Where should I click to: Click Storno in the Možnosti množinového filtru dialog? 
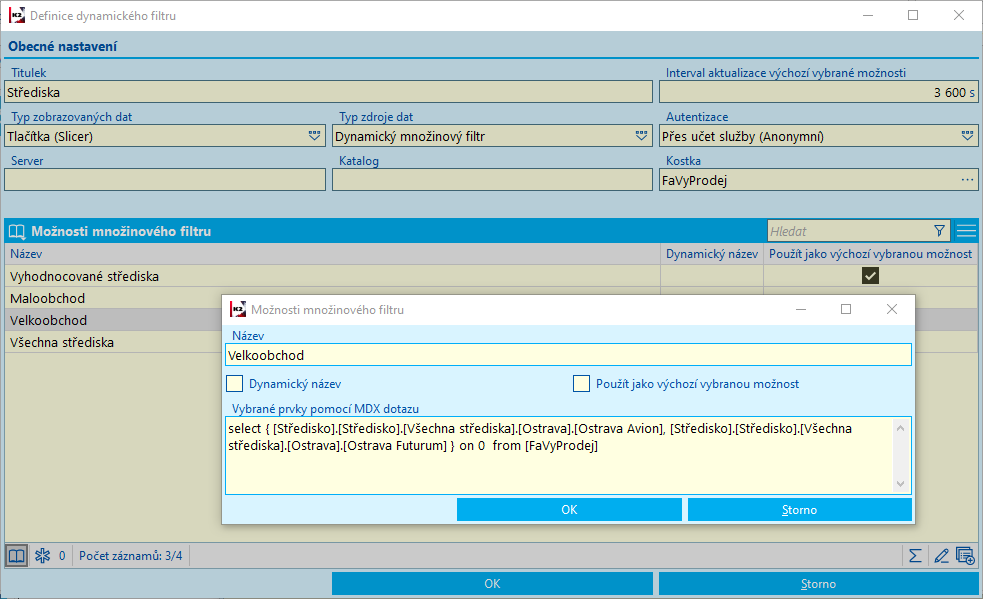(x=799, y=509)
